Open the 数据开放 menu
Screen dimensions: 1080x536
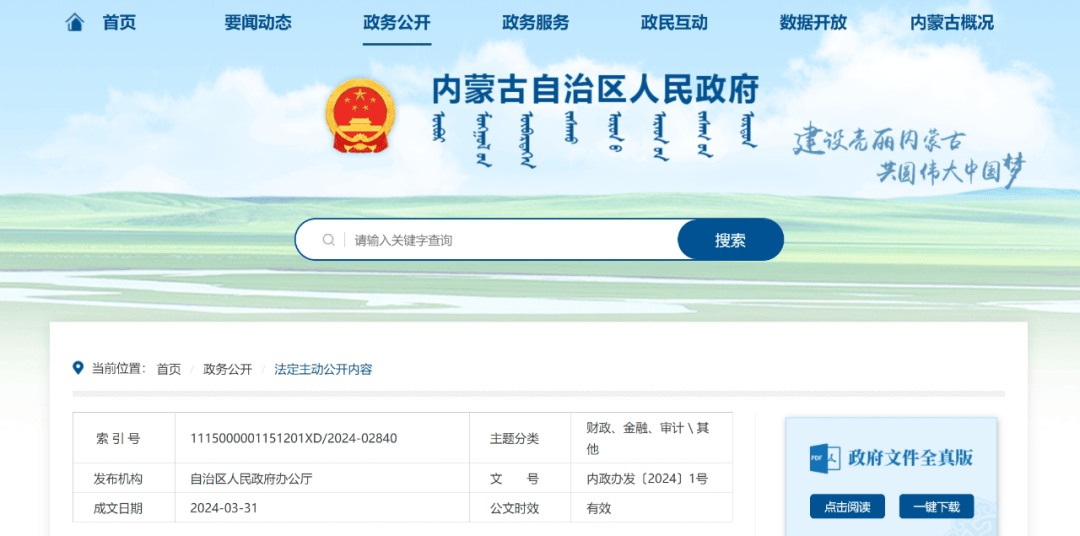813,23
